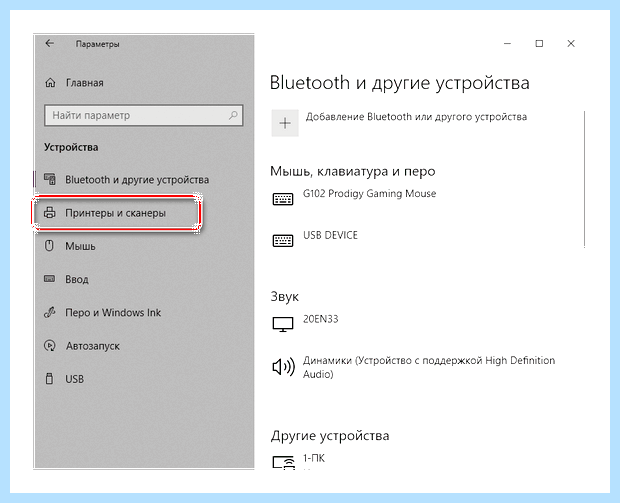This screenshot has height=503, width=620.
Task: Select the USB DEVICE keyboard icon
Action: coord(283,240)
